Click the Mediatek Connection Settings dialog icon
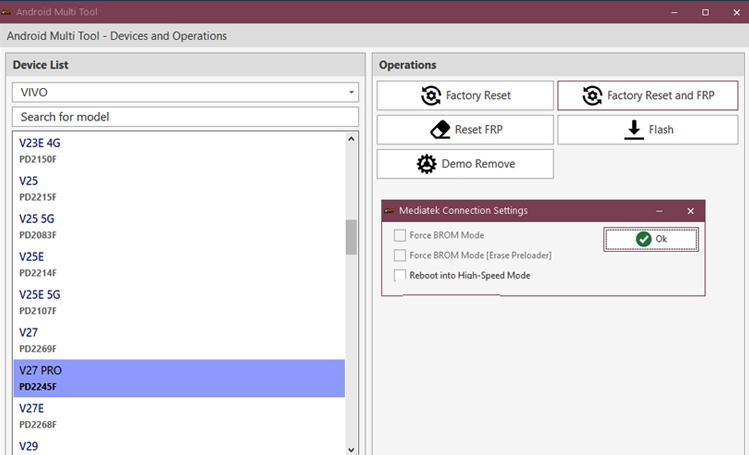The height and width of the screenshot is (455, 749). pyautogui.click(x=389, y=211)
